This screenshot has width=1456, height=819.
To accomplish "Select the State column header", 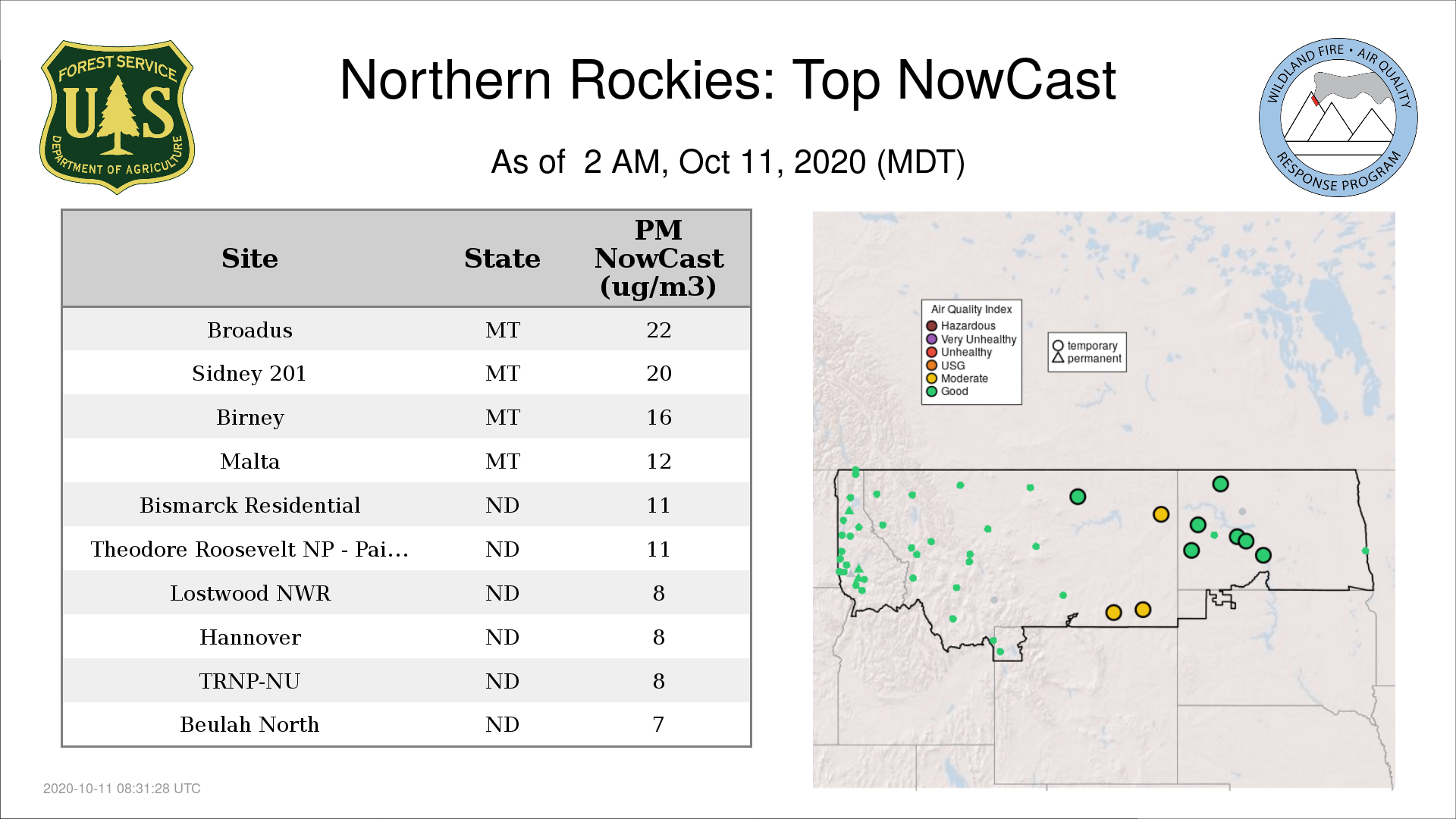I will pyautogui.click(x=502, y=259).
